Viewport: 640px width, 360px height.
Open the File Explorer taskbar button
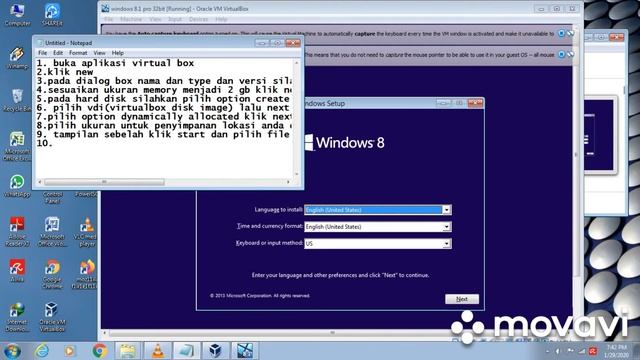[128, 351]
